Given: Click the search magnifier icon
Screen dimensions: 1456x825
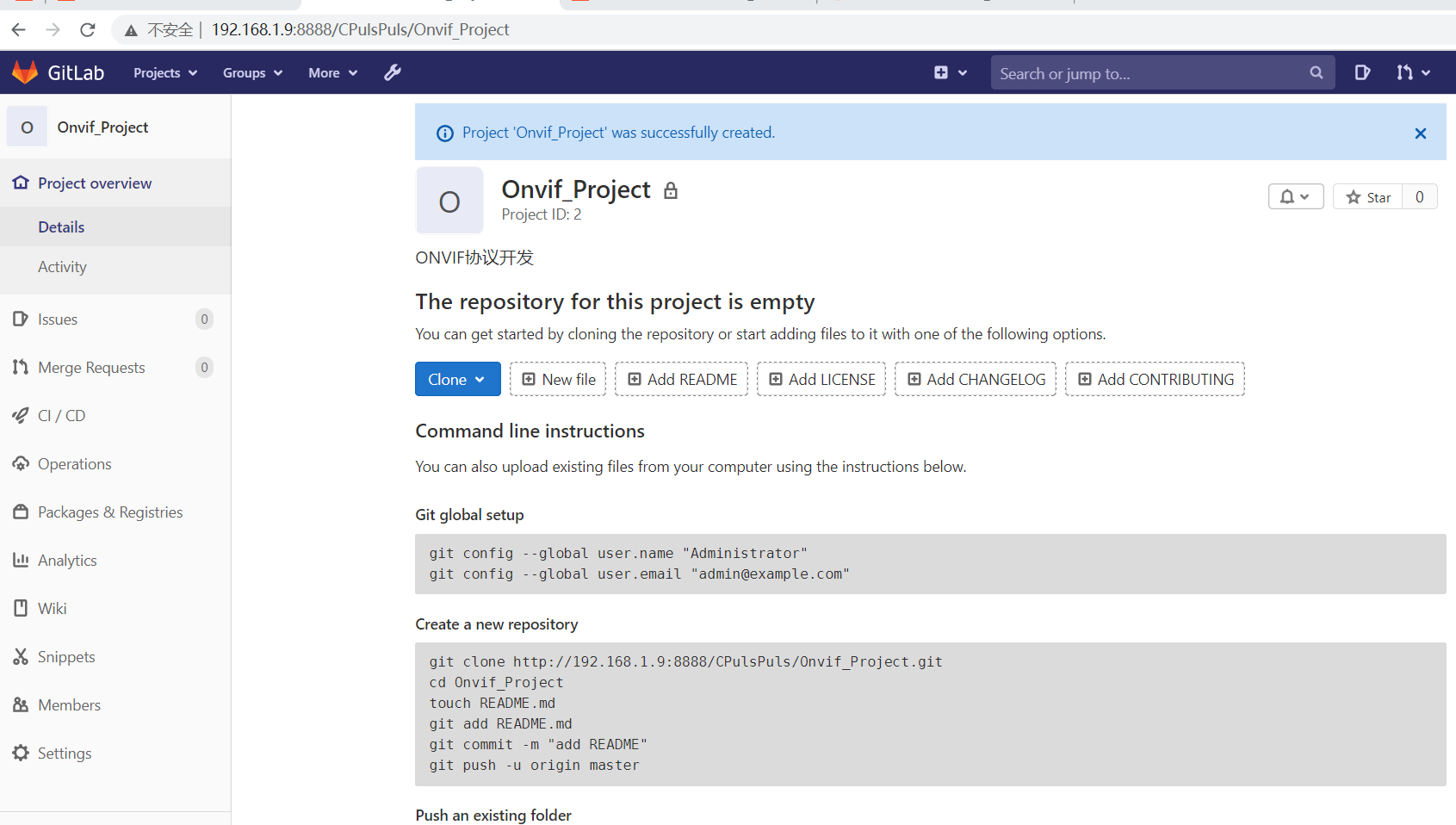Looking at the screenshot, I should pos(1317,73).
